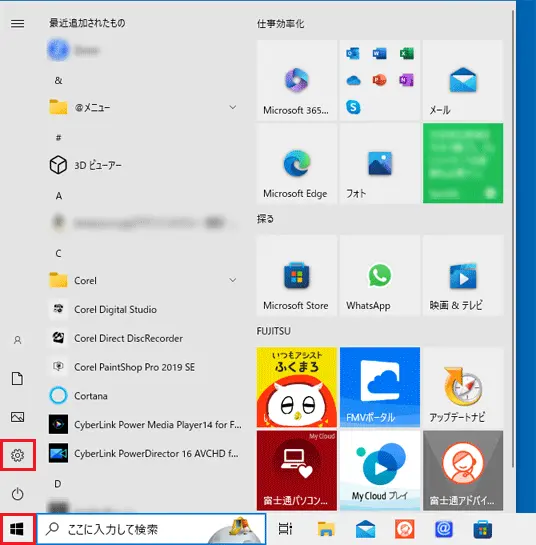The width and height of the screenshot is (536, 545).
Task: Click the FUJITSU group title
Action: (274, 331)
